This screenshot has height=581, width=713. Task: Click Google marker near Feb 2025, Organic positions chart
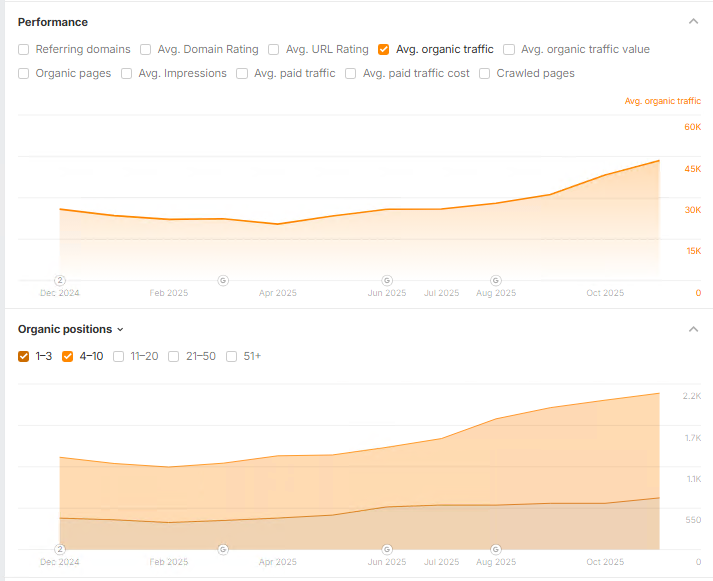click(x=223, y=549)
